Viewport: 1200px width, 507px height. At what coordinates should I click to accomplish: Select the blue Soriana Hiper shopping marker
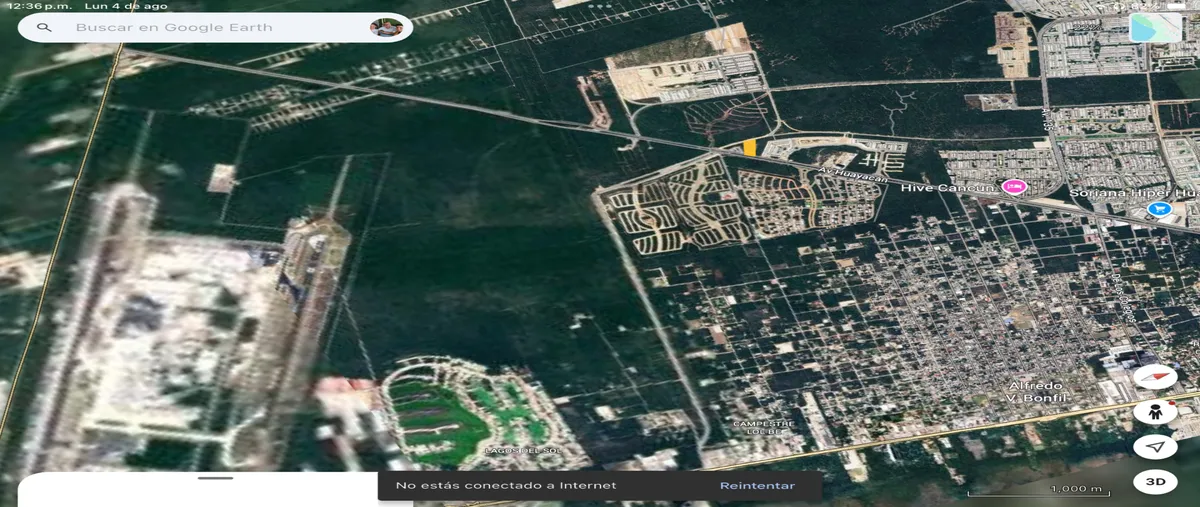1159,209
